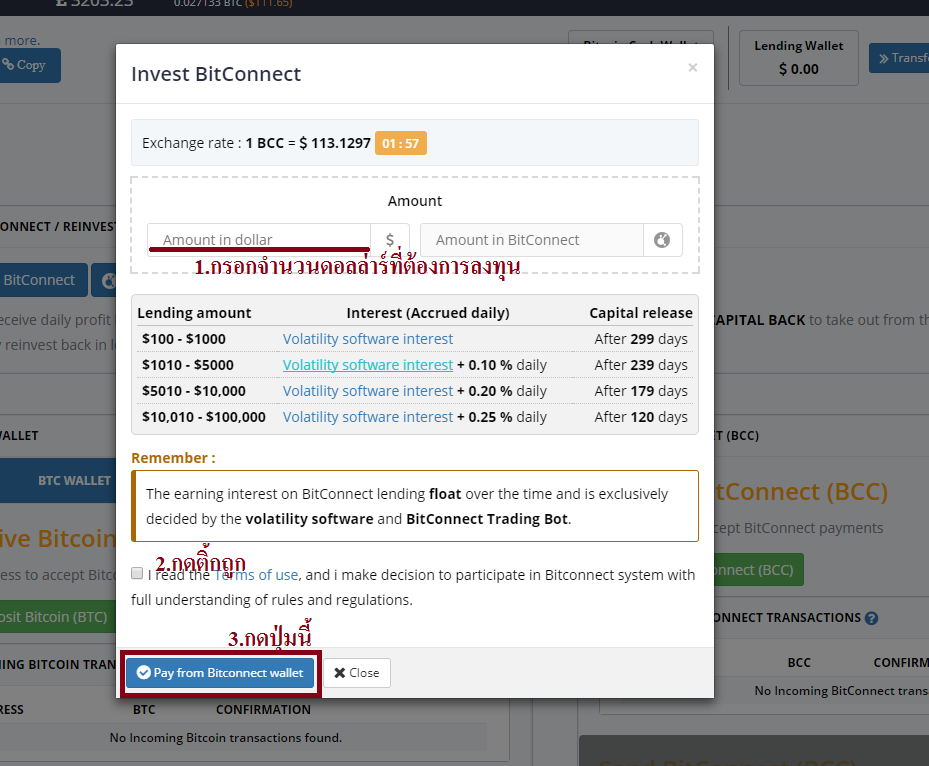Open Volatility software interest link for $10,010 - $100,000

367,417
